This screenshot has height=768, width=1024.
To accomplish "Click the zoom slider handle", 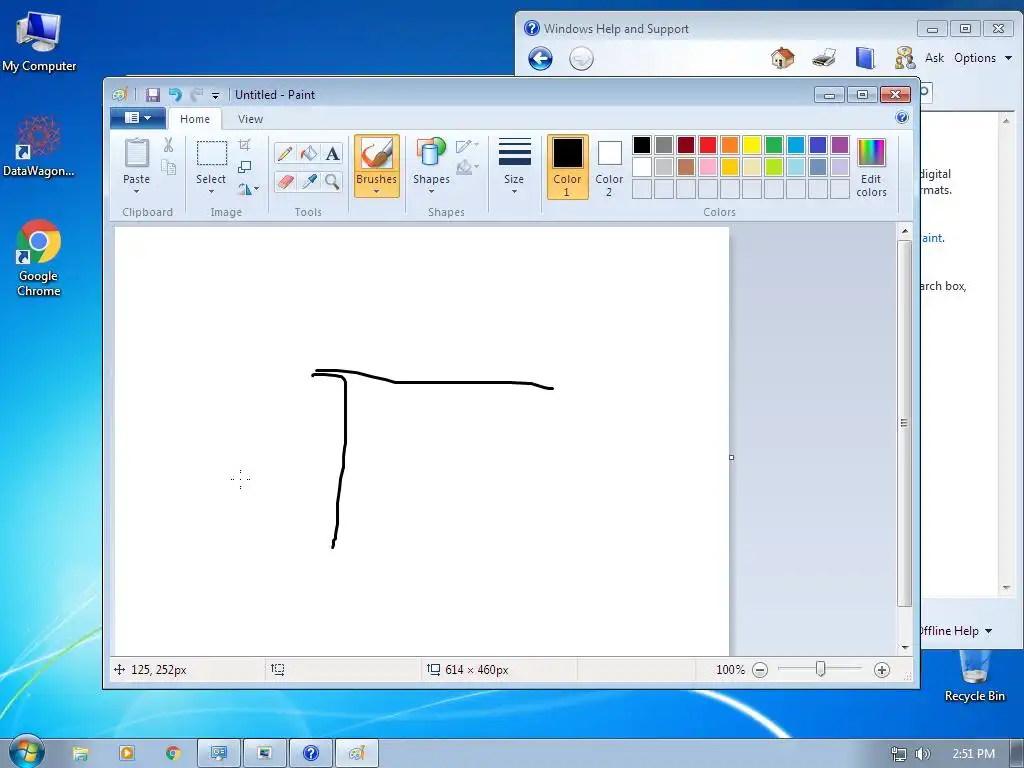I will click(x=820, y=669).
